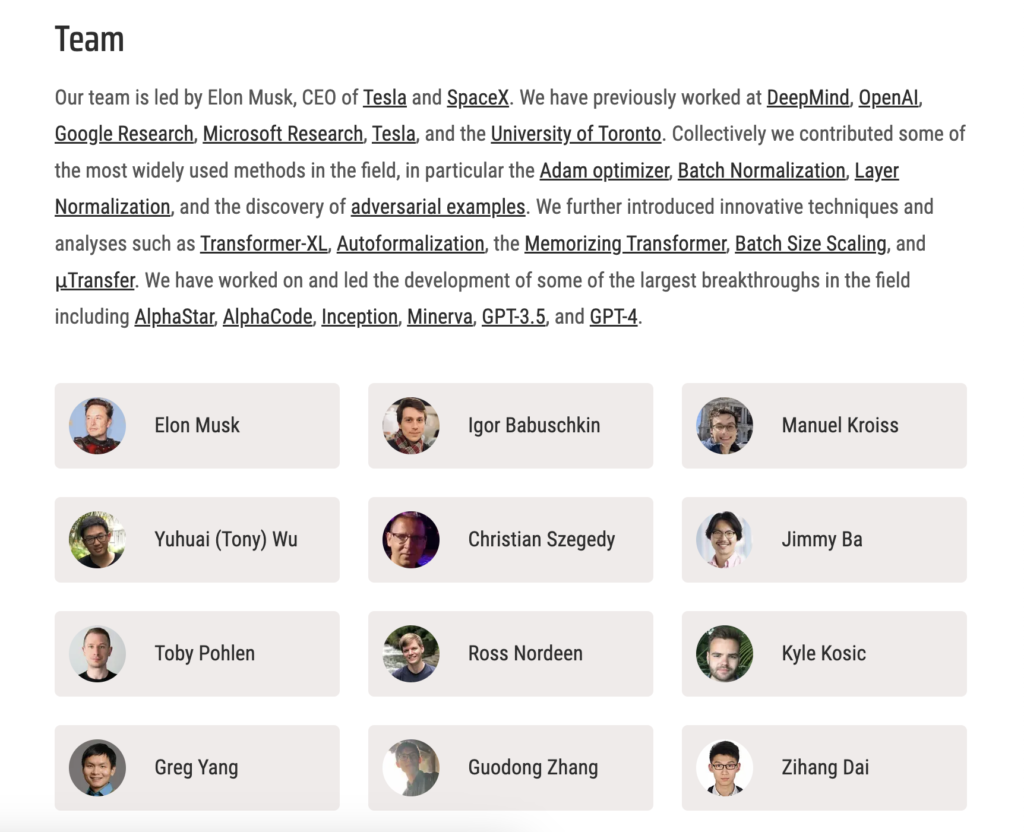The width and height of the screenshot is (1024, 832).
Task: Open the Adam optimizer link
Action: click(x=604, y=171)
